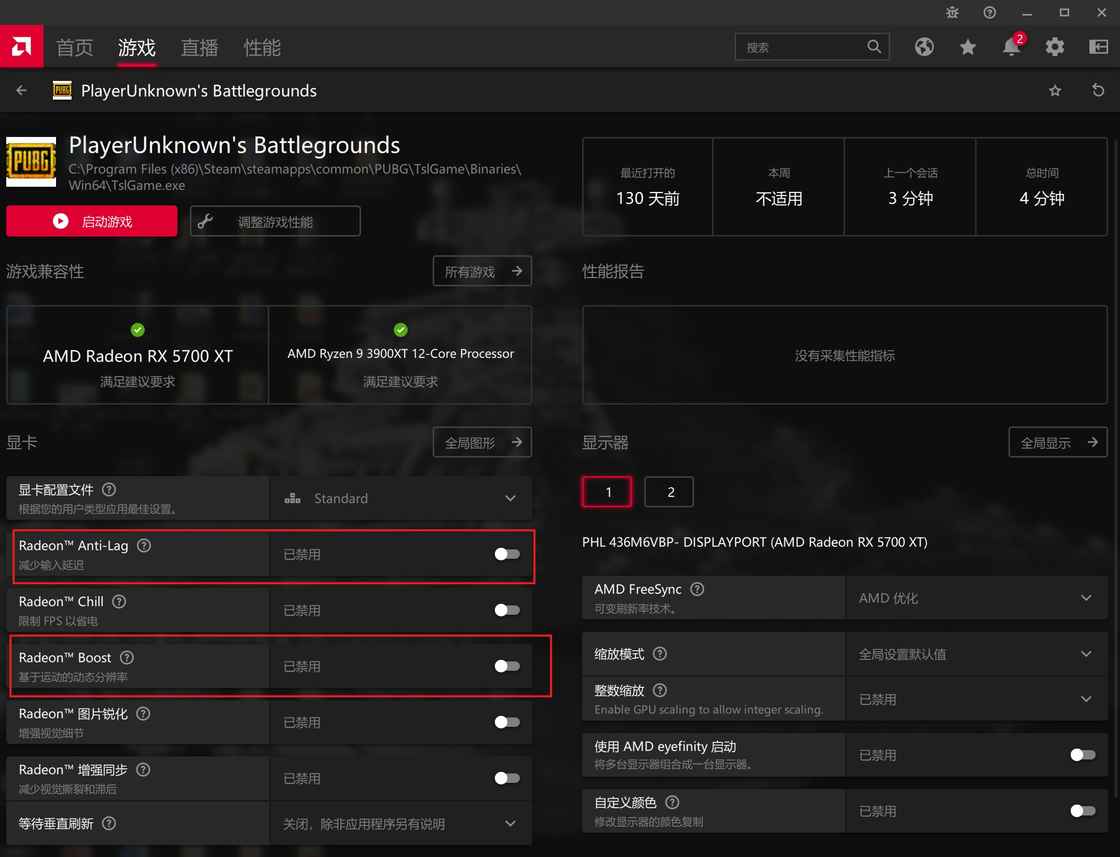Enable the Radeon Boost toggle
Image resolution: width=1120 pixels, height=857 pixels.
(506, 666)
